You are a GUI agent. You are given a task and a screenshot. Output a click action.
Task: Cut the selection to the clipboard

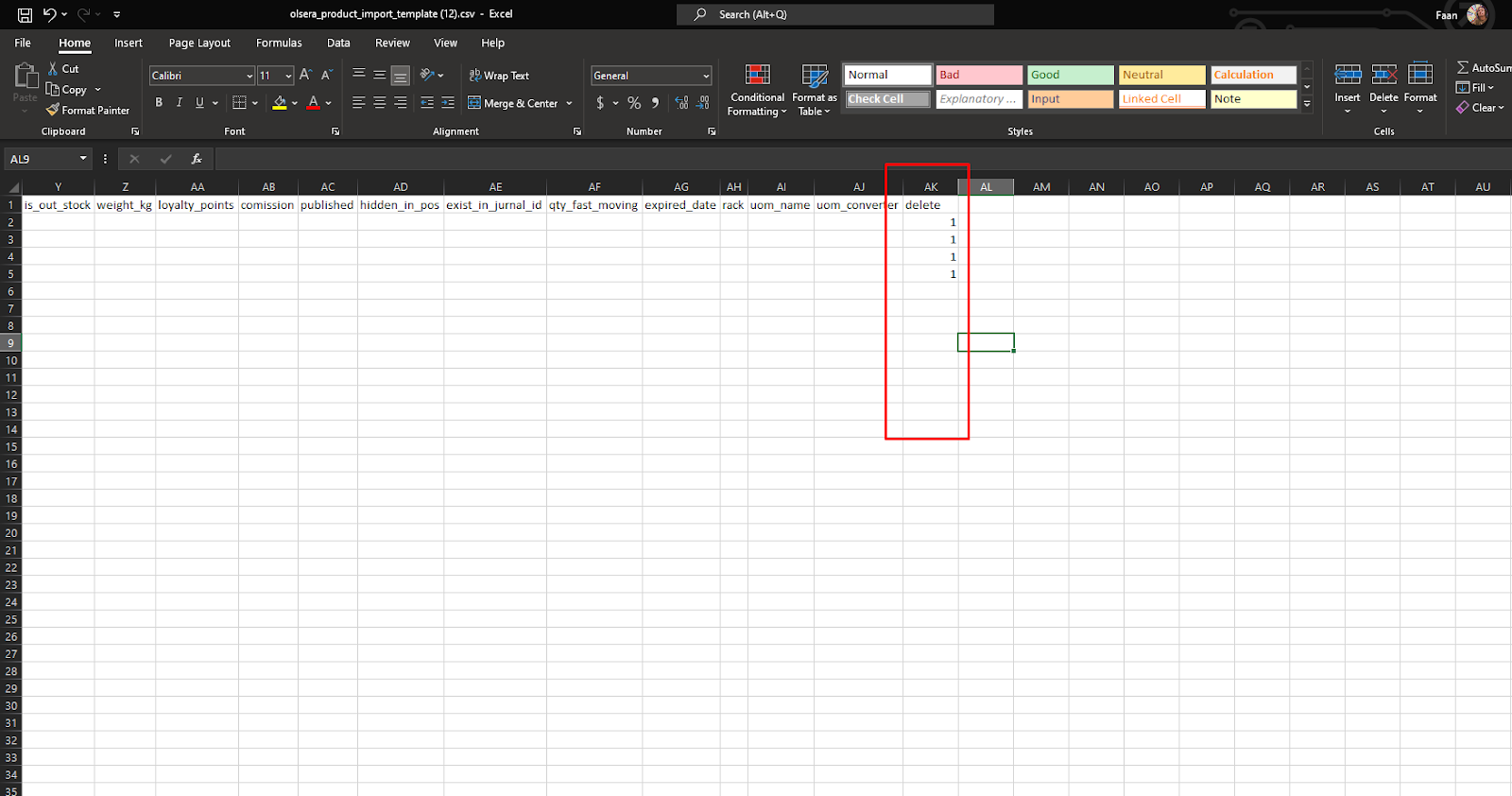click(x=63, y=69)
